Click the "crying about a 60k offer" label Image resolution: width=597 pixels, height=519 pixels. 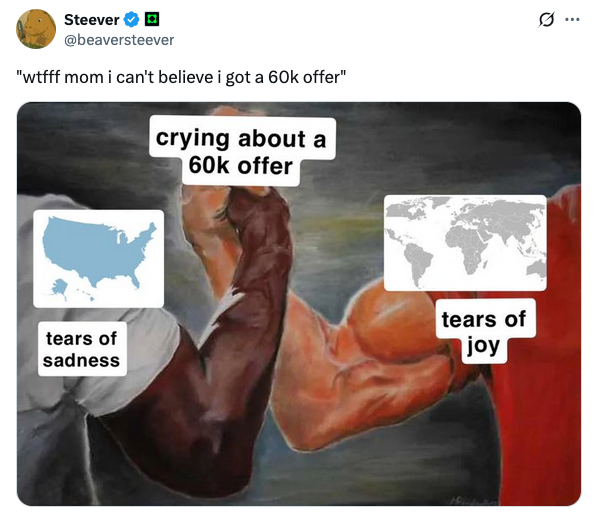click(242, 152)
